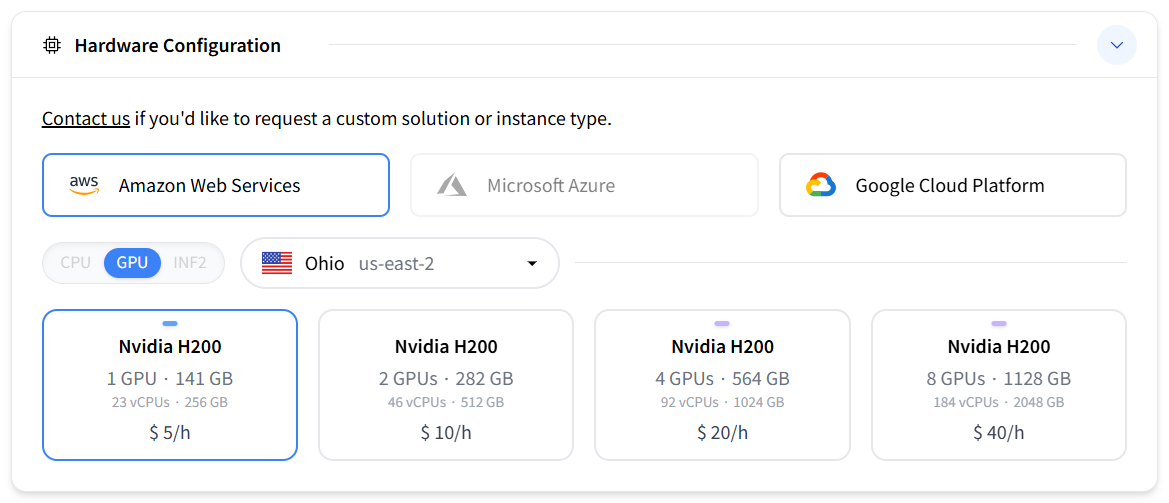This screenshot has height=503, width=1169.
Task: Select the $ 40/h Nvidia H200 instance
Action: 998,385
